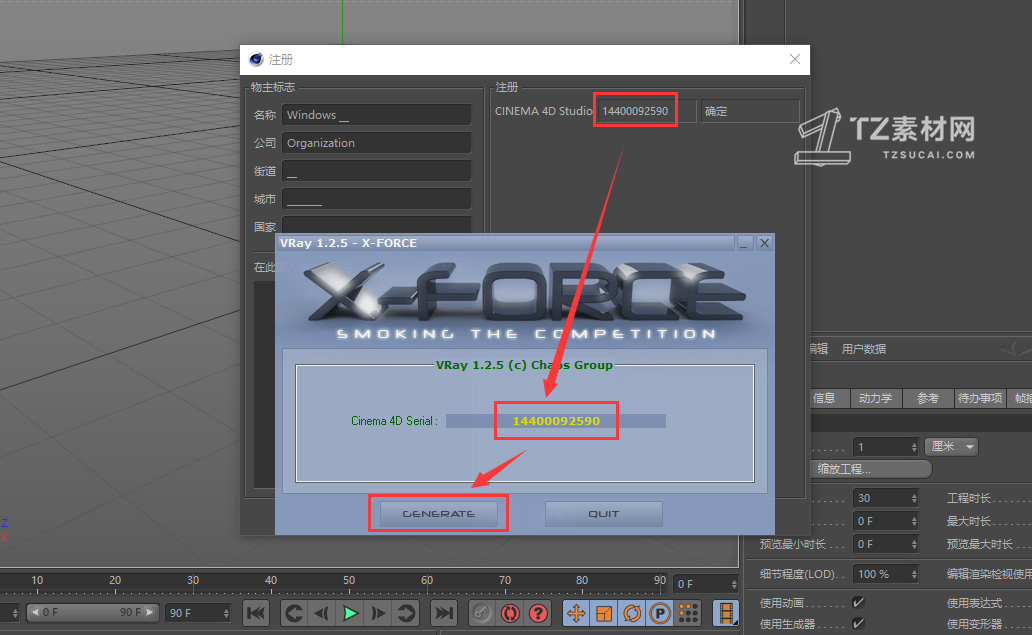Viewport: 1032px width, 635px height.
Task: Click the 名称 field containing Windows
Action: coord(376,115)
